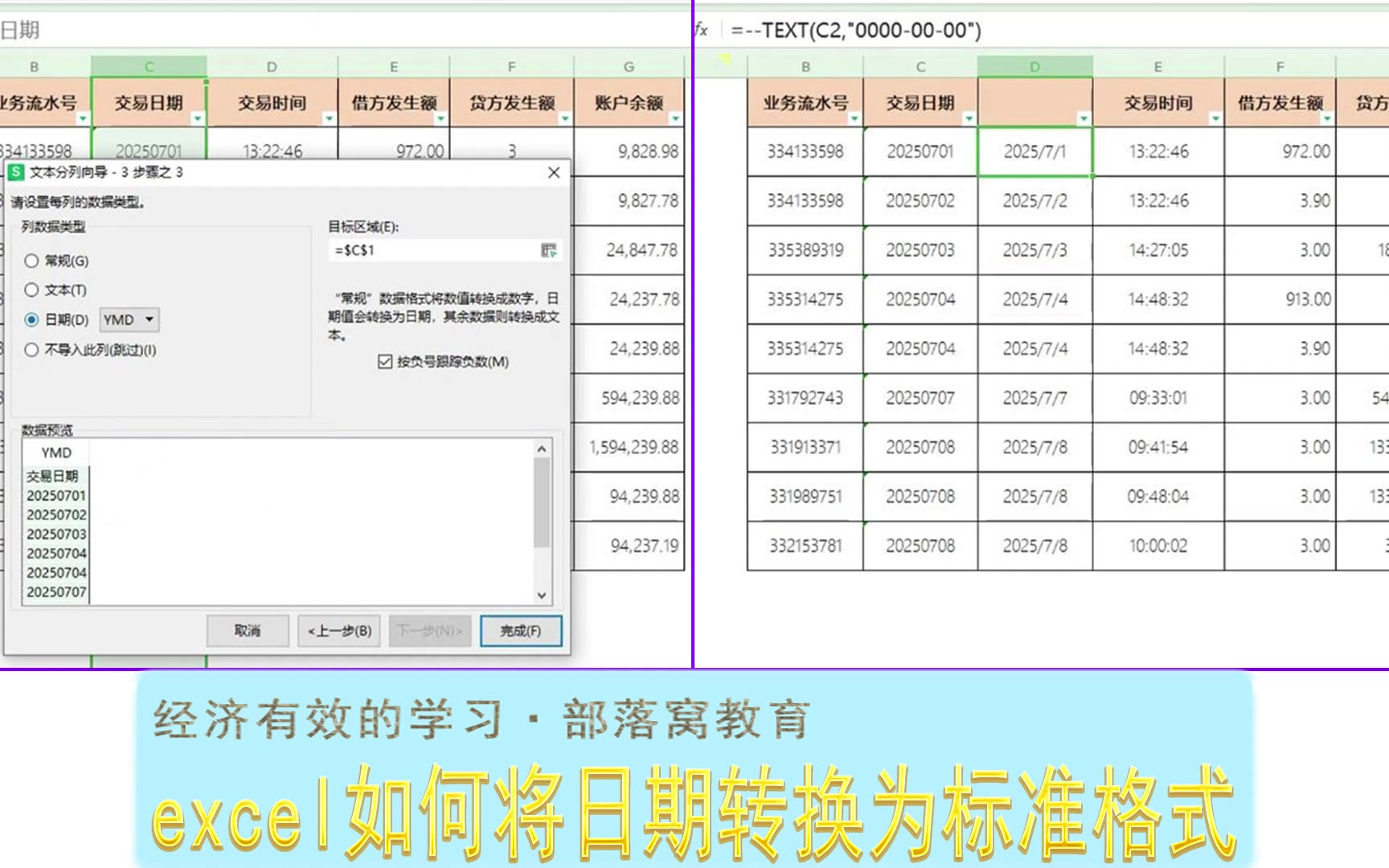Click cell showing 2025/7/7
The width and height of the screenshot is (1389, 868).
(x=1035, y=398)
